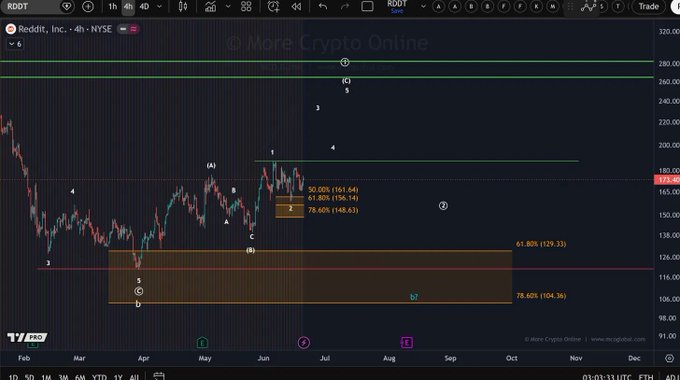Switch to the 1h interval

(113, 7)
